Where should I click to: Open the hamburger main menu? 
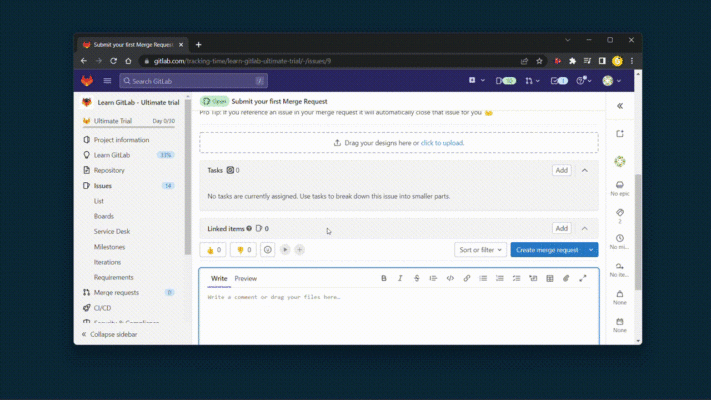(107, 81)
